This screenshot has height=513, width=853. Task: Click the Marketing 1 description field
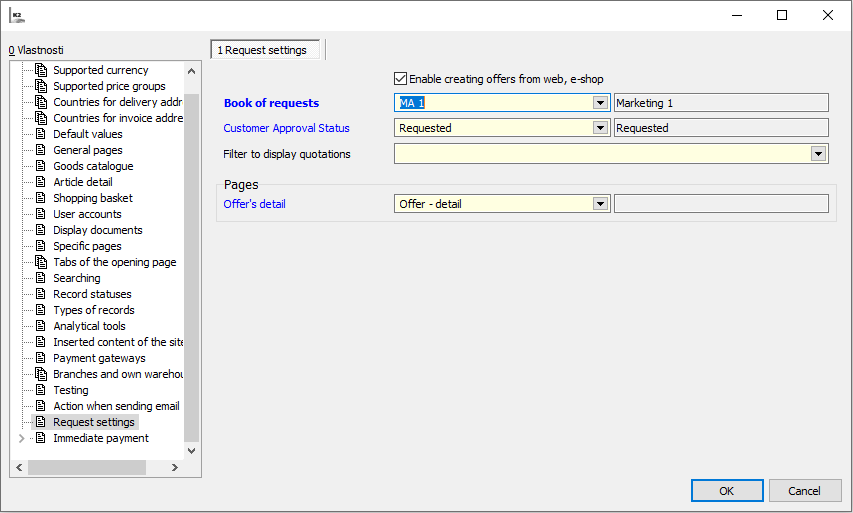click(721, 103)
